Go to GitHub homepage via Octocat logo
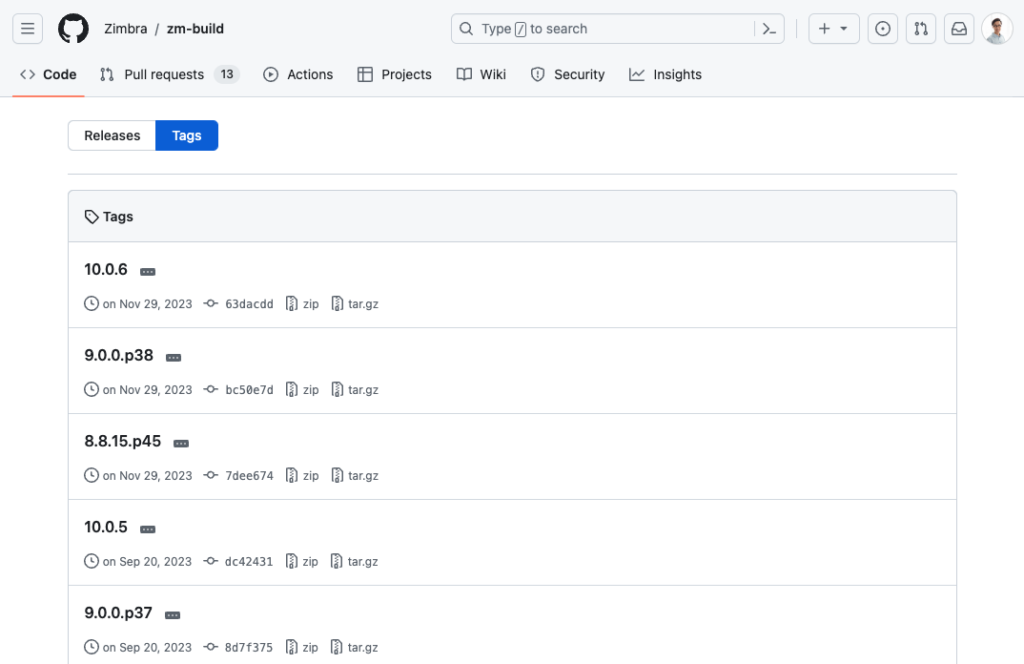 click(x=73, y=29)
